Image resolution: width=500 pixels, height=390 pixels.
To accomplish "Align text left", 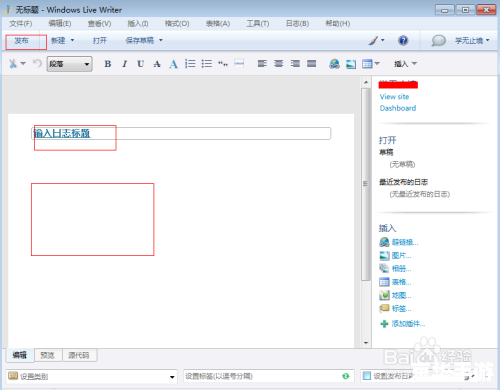I will pos(262,63).
